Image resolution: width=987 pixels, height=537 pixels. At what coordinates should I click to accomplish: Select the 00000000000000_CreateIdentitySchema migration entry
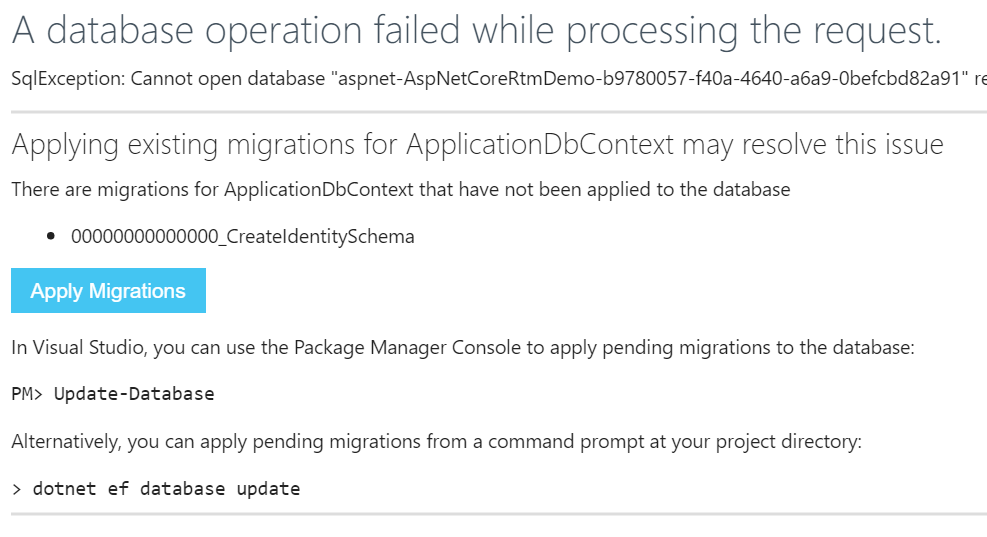tap(242, 237)
